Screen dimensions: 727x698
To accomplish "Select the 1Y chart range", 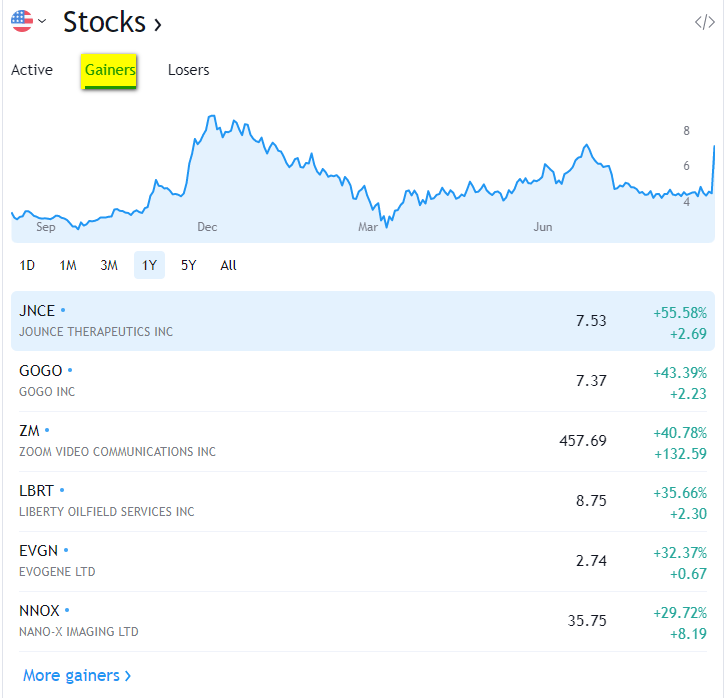I will tap(149, 265).
